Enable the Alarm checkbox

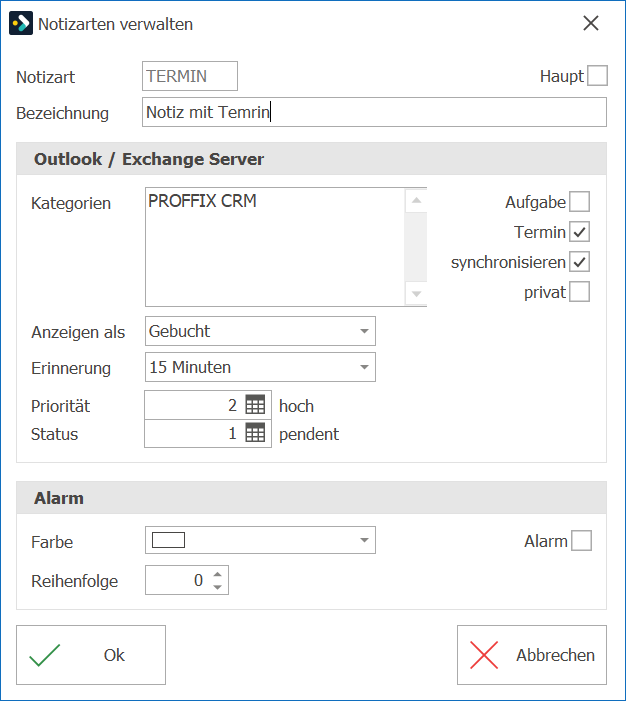click(581, 541)
